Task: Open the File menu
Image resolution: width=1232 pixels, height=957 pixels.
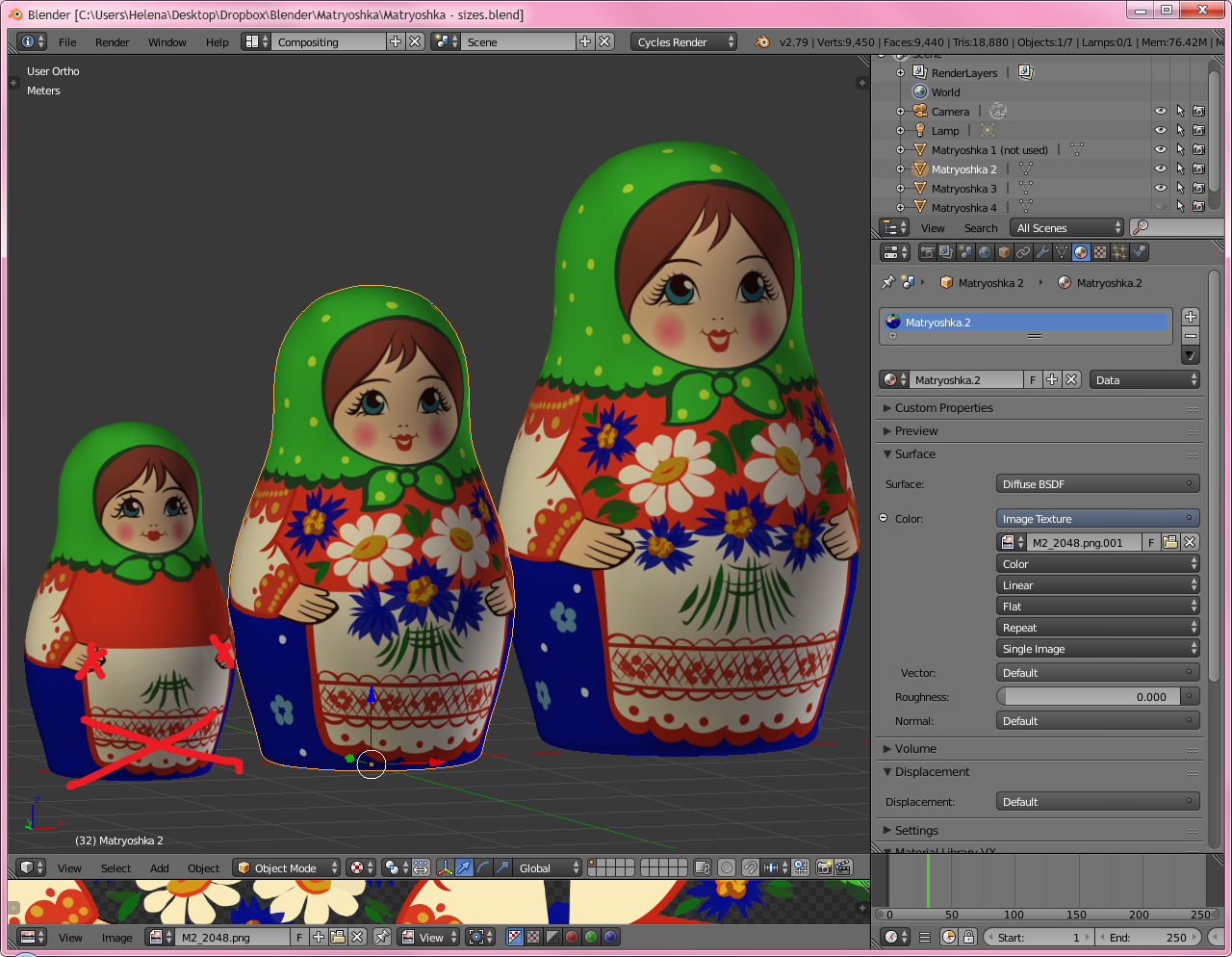Action: coord(67,41)
